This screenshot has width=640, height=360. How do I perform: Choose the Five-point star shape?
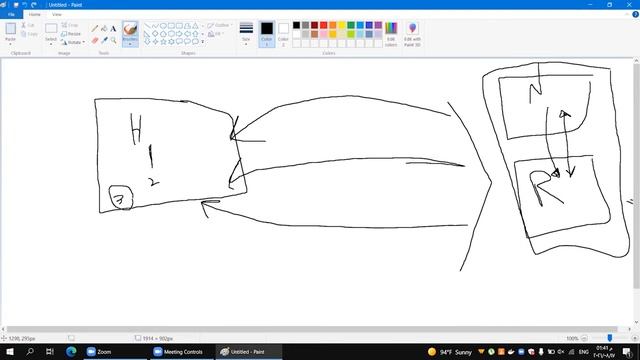(x=163, y=42)
